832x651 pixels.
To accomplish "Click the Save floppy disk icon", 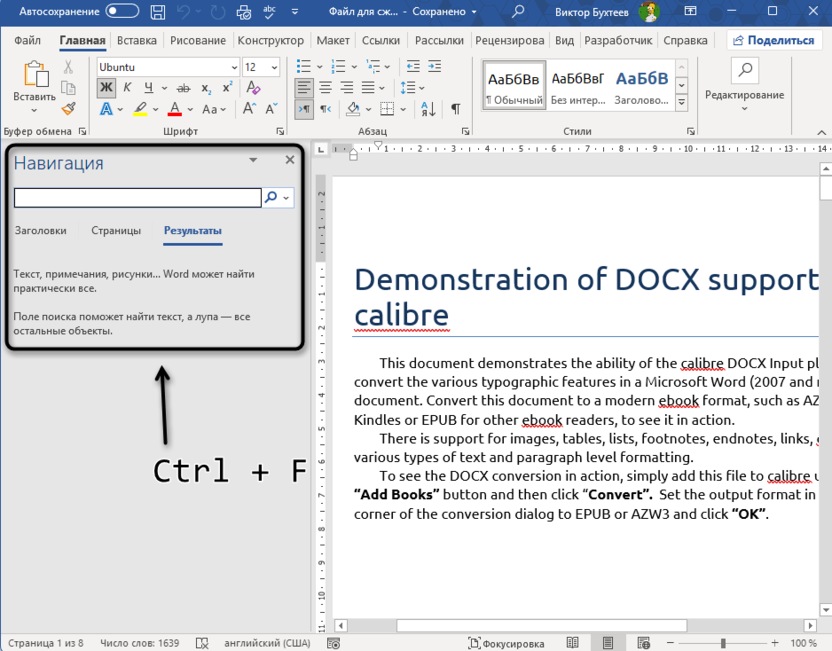I will pyautogui.click(x=158, y=12).
